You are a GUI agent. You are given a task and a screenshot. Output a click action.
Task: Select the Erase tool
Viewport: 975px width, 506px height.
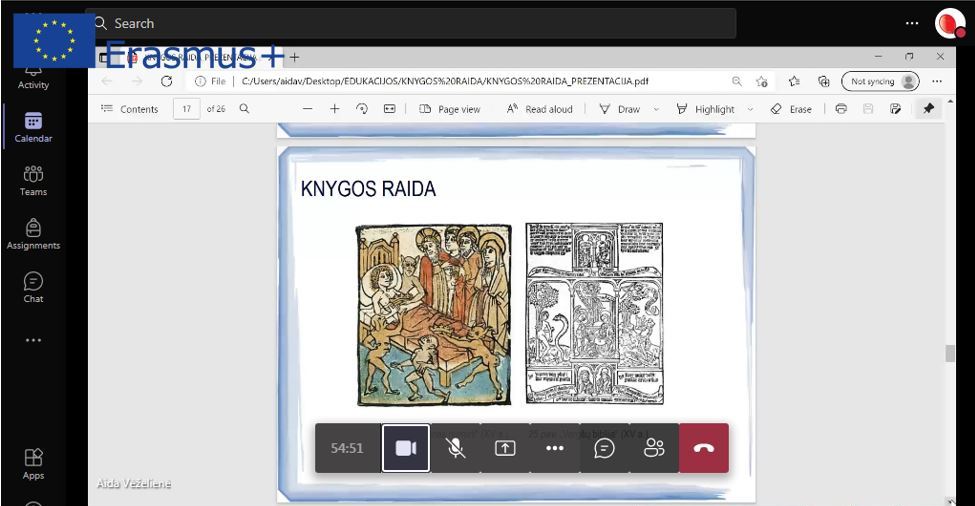[791, 109]
